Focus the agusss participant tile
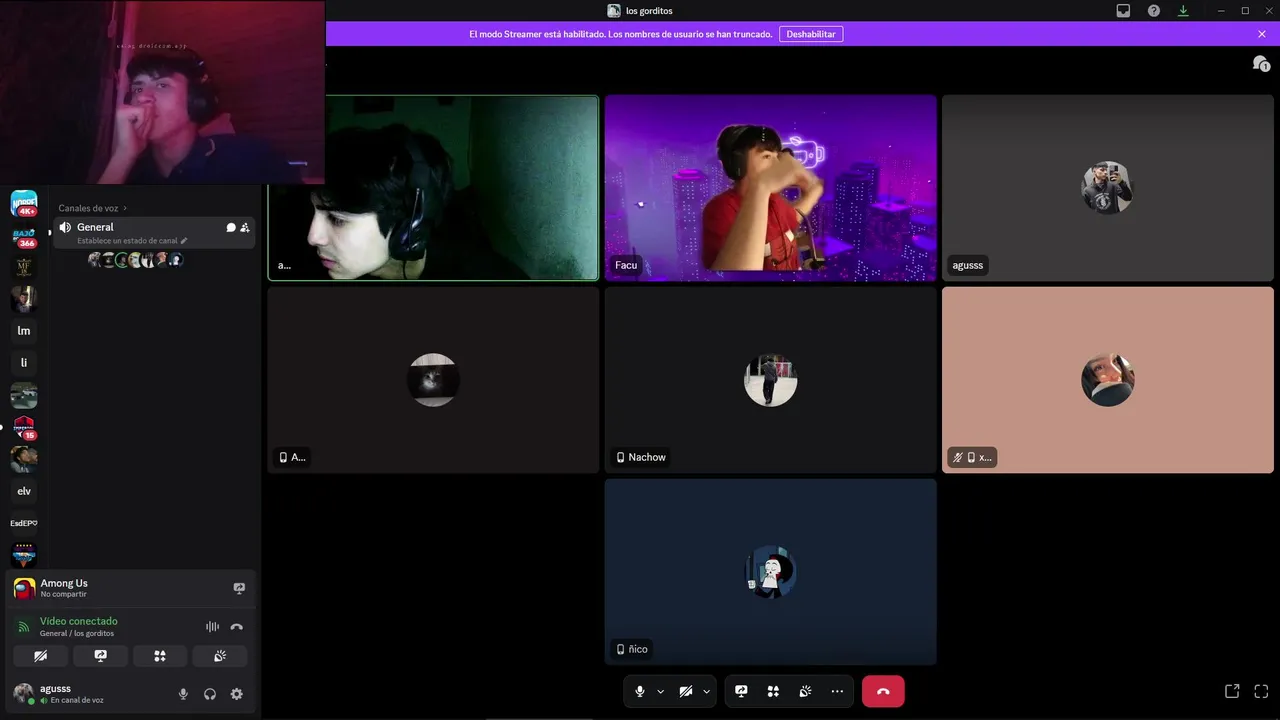 point(1108,188)
